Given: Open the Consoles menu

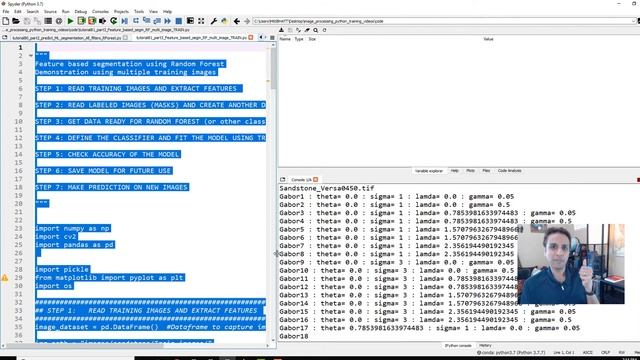Looking at the screenshot, I should 100,11.
